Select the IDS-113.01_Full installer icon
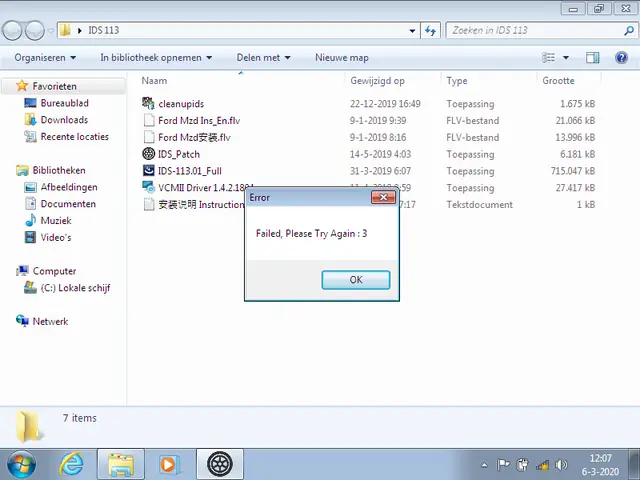This screenshot has width=640, height=480. point(149,171)
